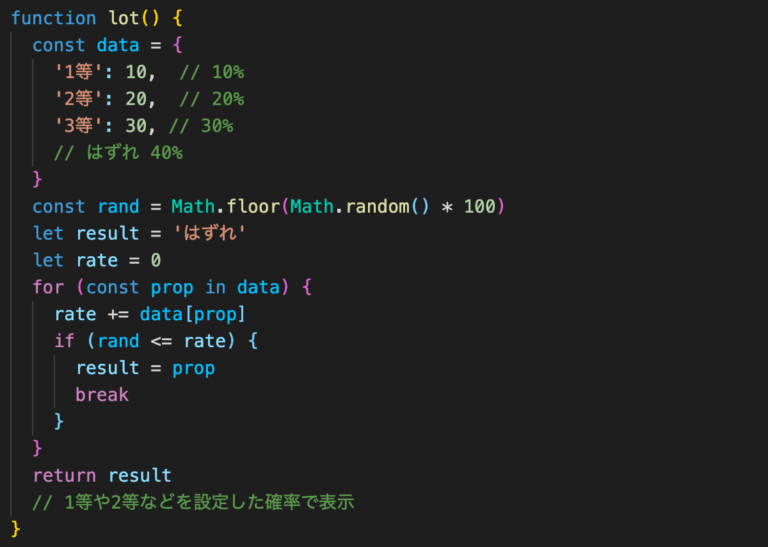This screenshot has width=768, height=547.
Task: Click the <= operator in if condition
Action: pyautogui.click(x=161, y=341)
